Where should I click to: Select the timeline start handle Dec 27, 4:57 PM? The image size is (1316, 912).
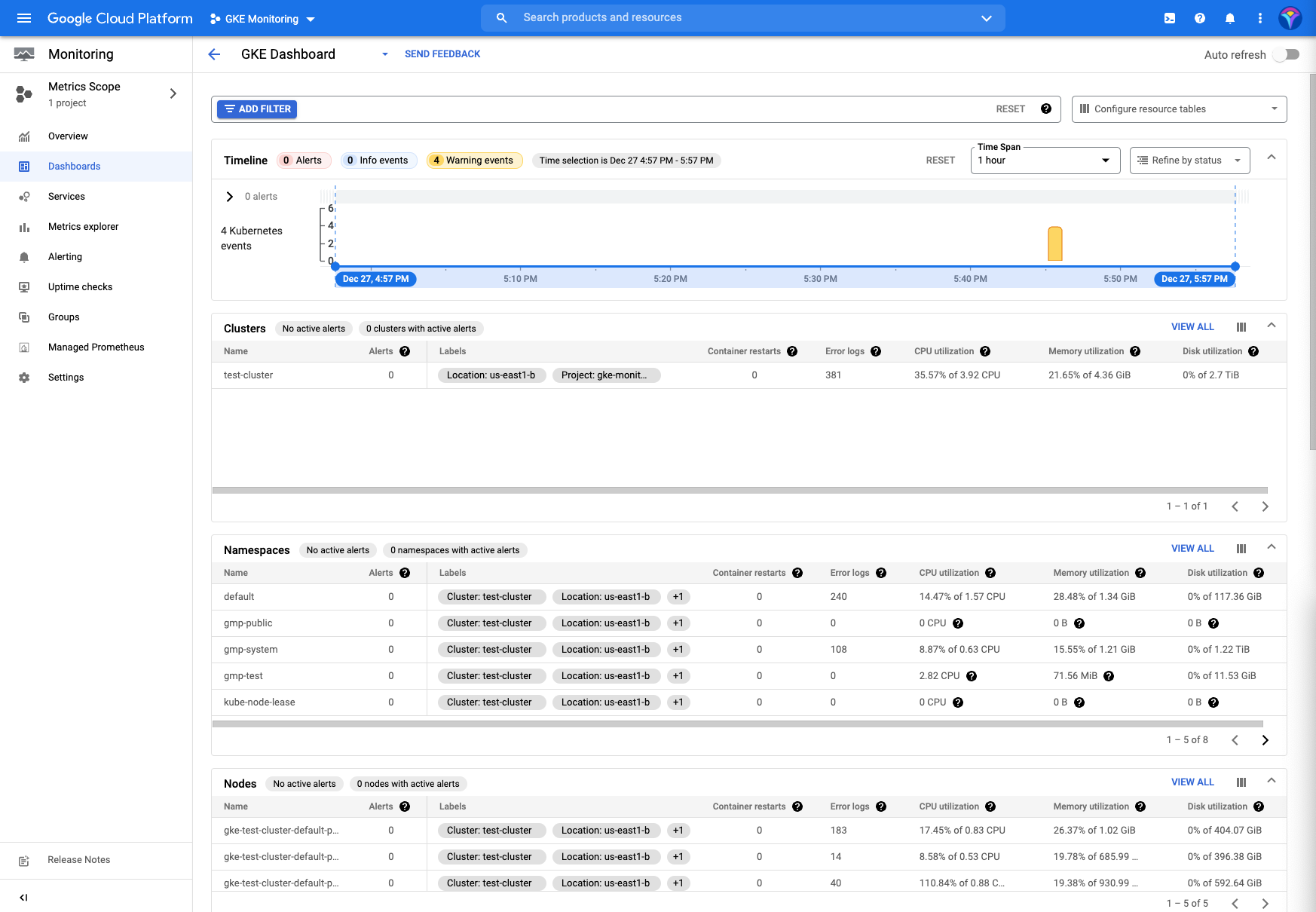coord(335,266)
